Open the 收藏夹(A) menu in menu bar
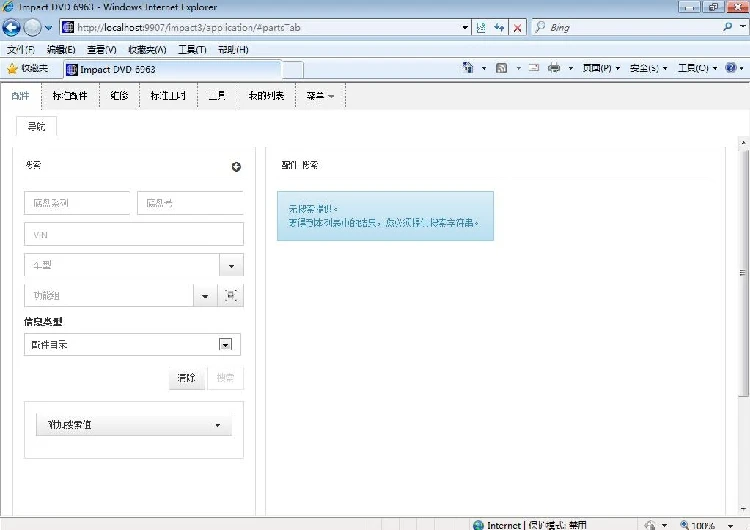Viewport: 750px width, 530px height. [x=147, y=49]
